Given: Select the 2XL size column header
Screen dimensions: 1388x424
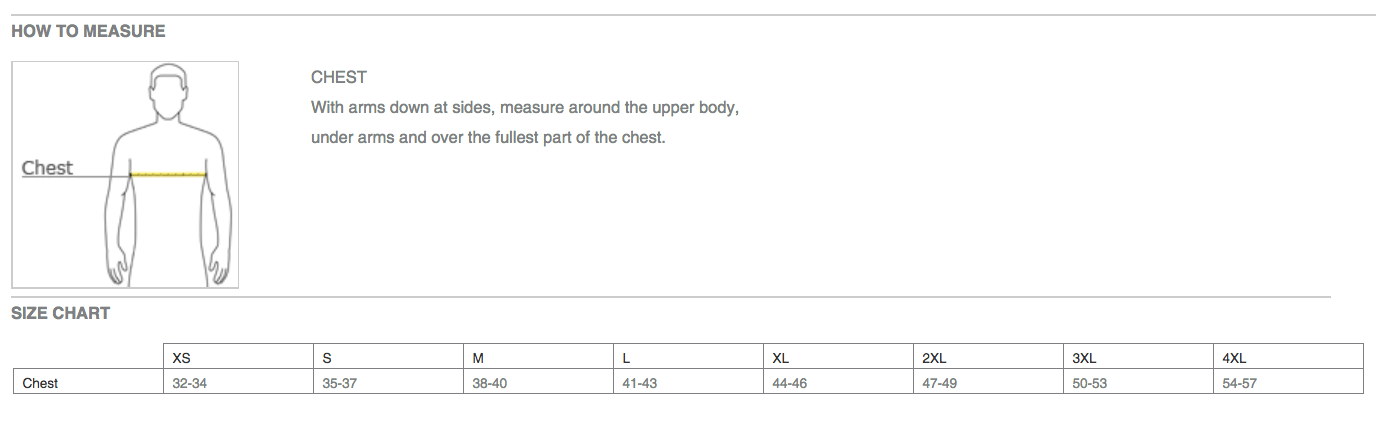Looking at the screenshot, I should tap(988, 357).
